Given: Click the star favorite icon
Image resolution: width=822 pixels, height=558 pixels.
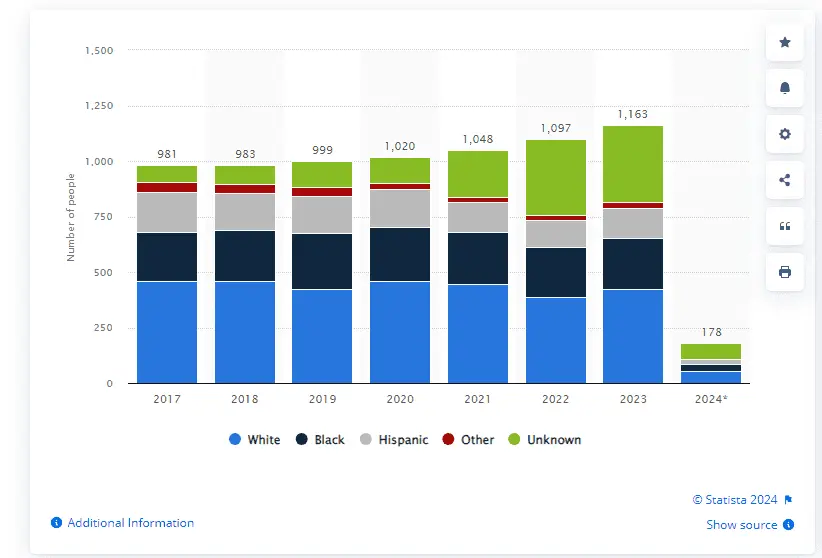Looking at the screenshot, I should tap(785, 42).
